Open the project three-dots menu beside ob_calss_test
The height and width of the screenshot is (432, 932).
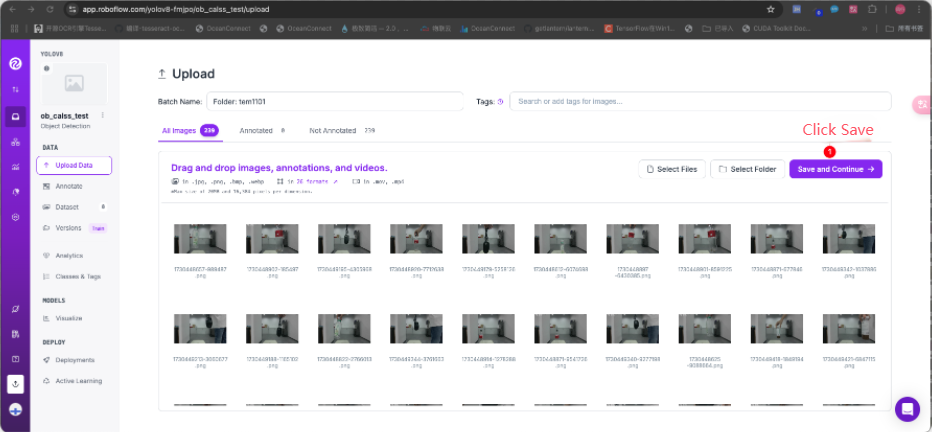103,116
